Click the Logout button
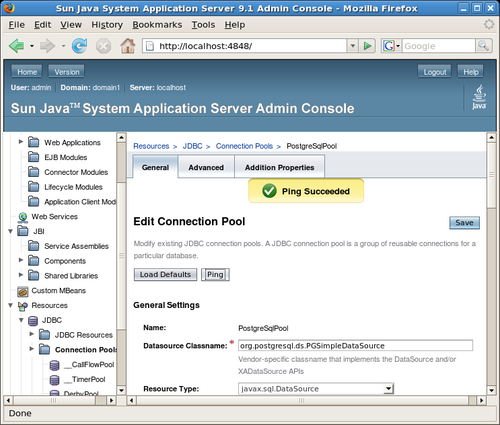The image size is (500, 425). pyautogui.click(x=435, y=72)
